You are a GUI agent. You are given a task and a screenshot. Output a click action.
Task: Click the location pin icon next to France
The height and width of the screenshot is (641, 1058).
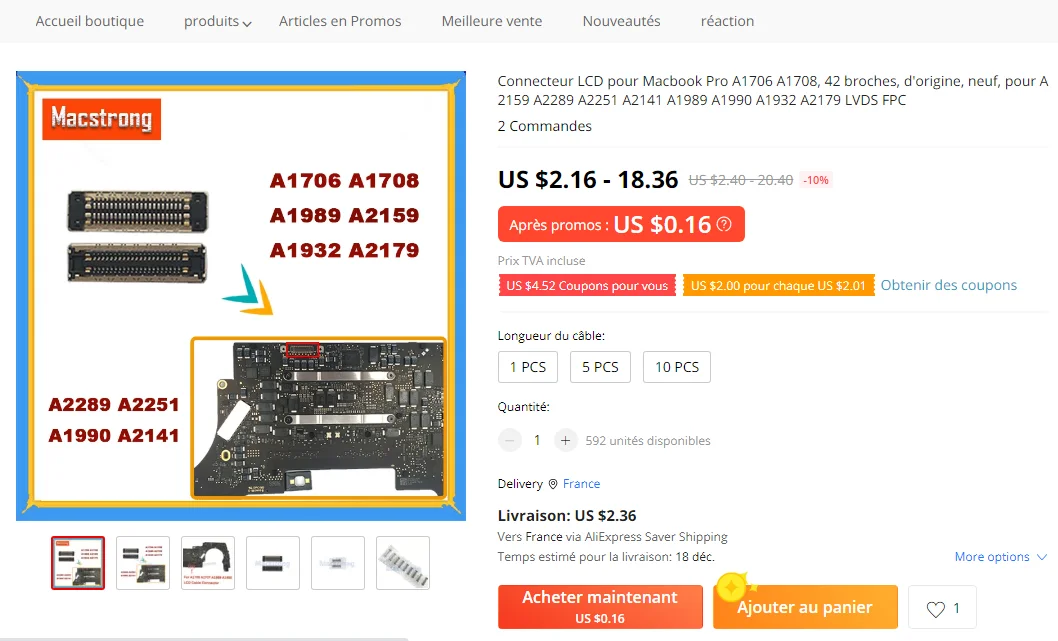coord(553,484)
